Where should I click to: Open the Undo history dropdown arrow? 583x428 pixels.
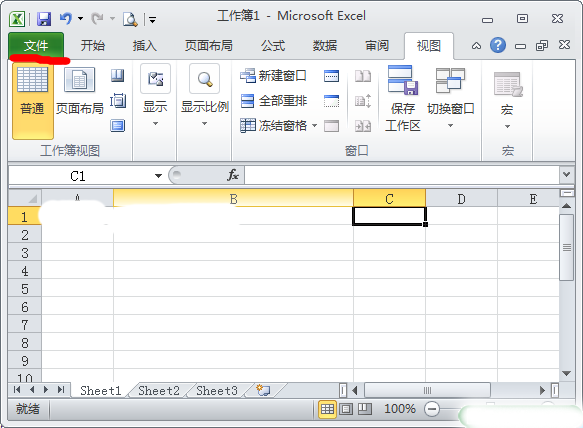tap(80, 18)
